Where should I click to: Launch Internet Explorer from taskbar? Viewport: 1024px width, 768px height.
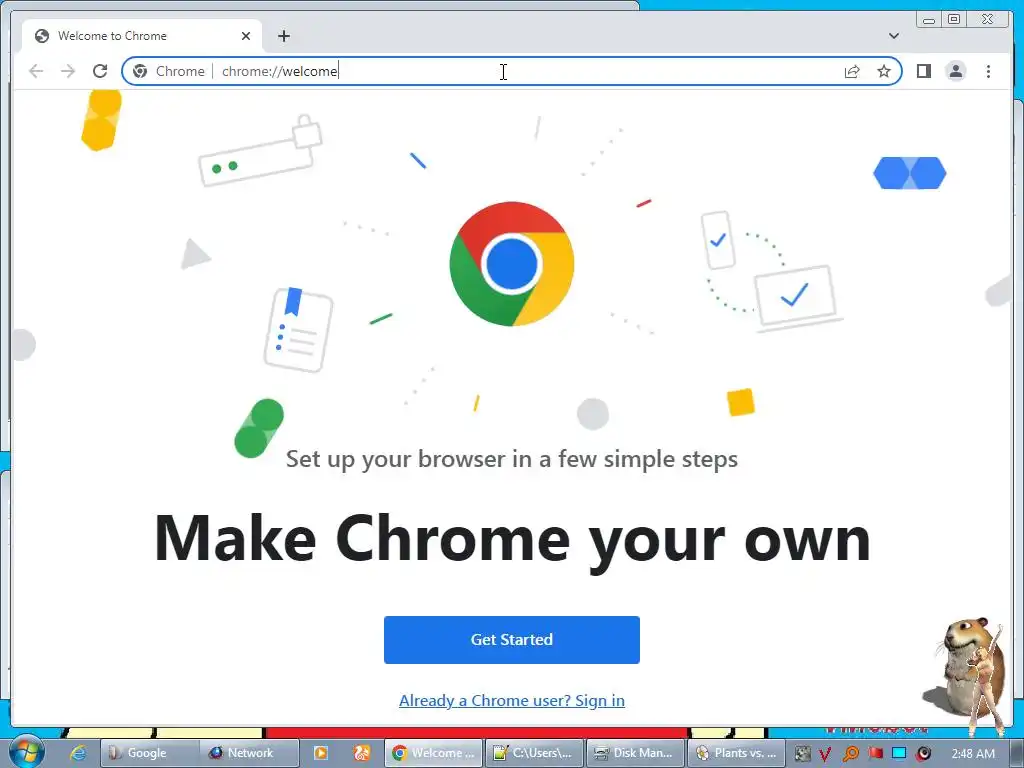pos(78,753)
